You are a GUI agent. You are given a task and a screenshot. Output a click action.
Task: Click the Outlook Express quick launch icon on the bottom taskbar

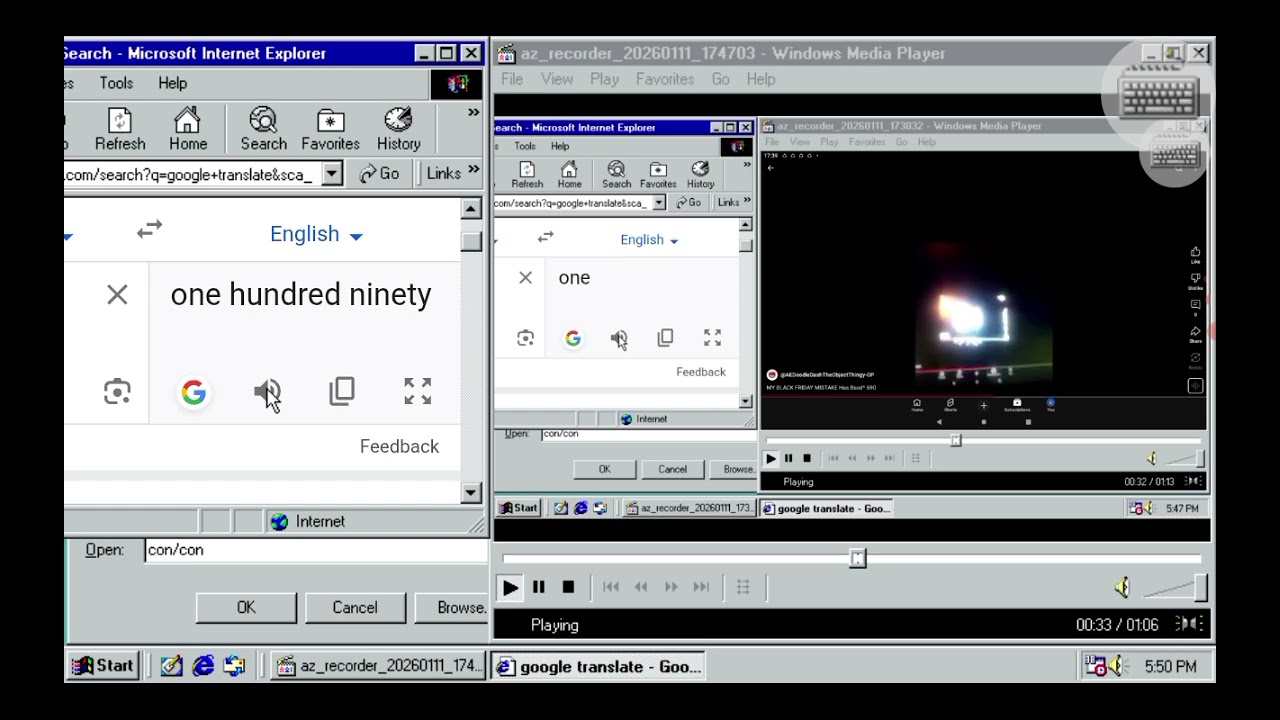234,666
